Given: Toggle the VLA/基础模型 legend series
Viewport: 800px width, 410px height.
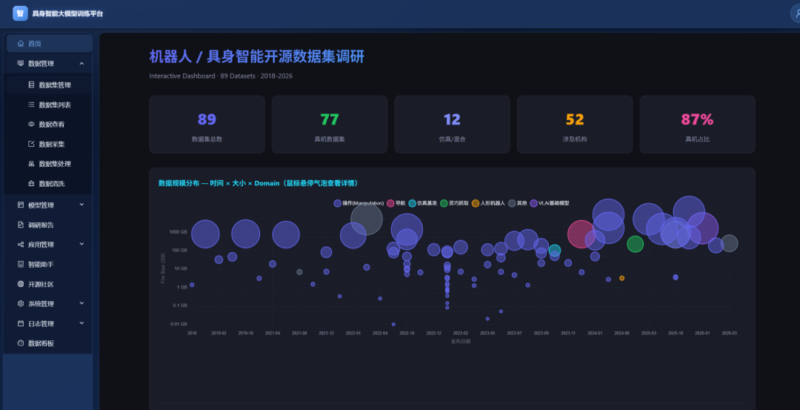Looking at the screenshot, I should (549, 203).
